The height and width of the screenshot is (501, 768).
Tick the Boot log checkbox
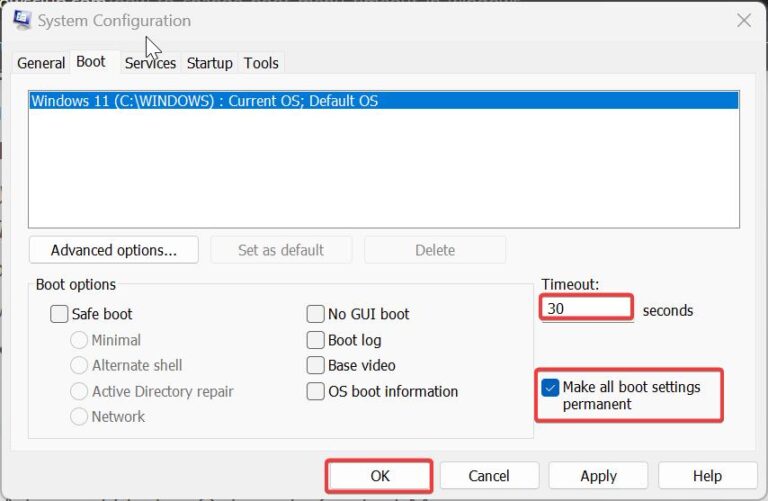[316, 340]
